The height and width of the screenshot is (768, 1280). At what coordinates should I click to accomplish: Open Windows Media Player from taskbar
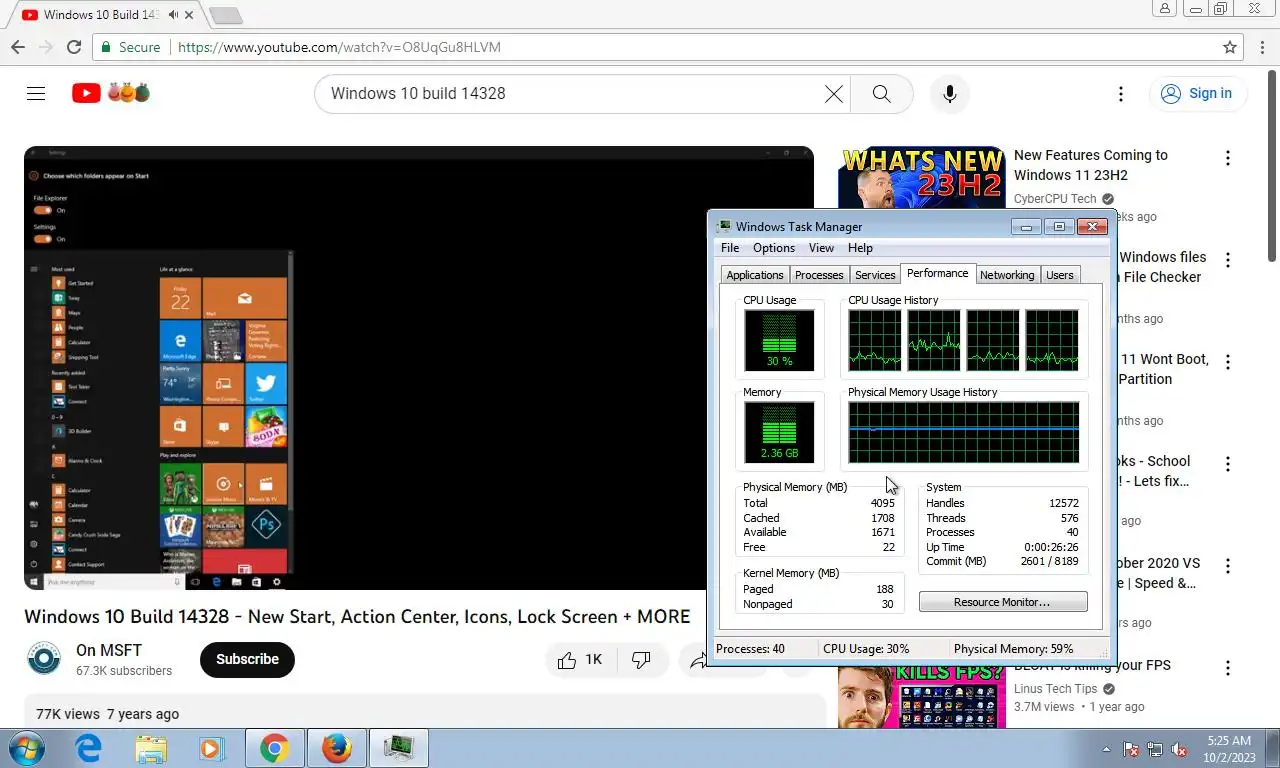(211, 748)
